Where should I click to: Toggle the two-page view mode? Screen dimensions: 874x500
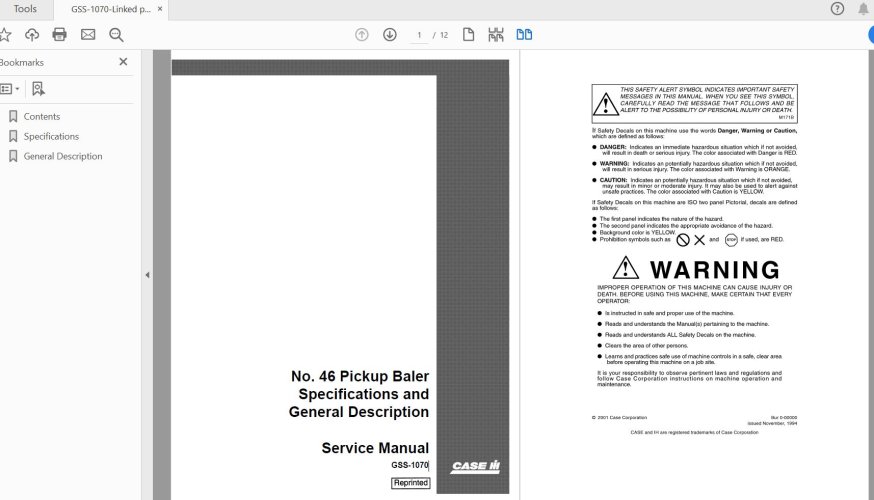[x=524, y=35]
